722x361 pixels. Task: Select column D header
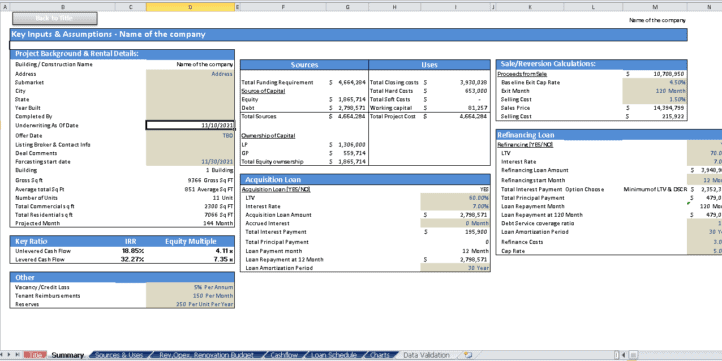[190, 7]
